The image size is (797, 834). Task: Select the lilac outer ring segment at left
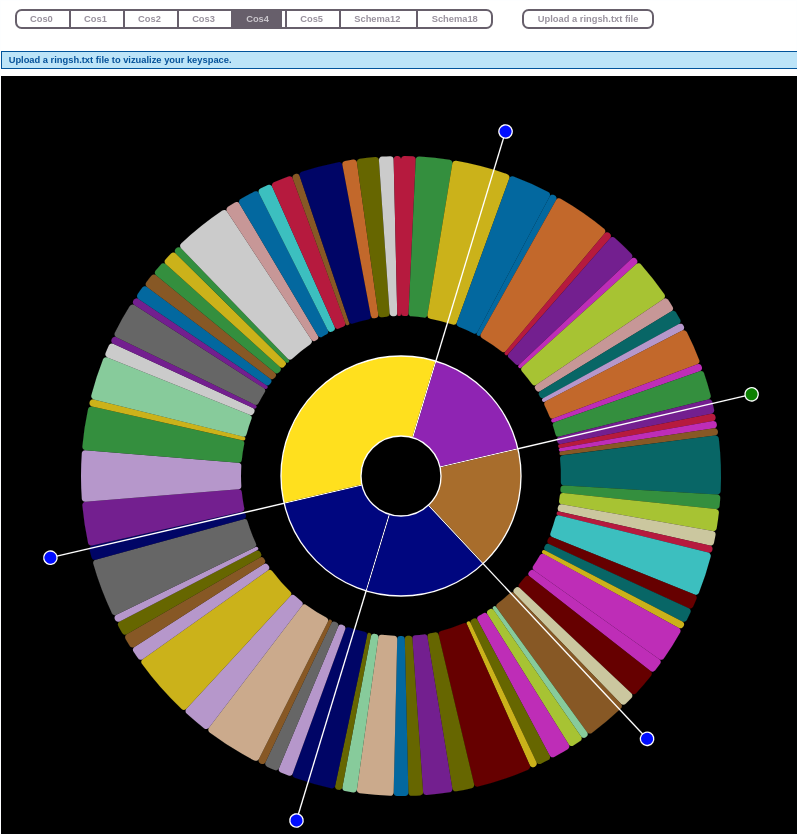click(161, 475)
